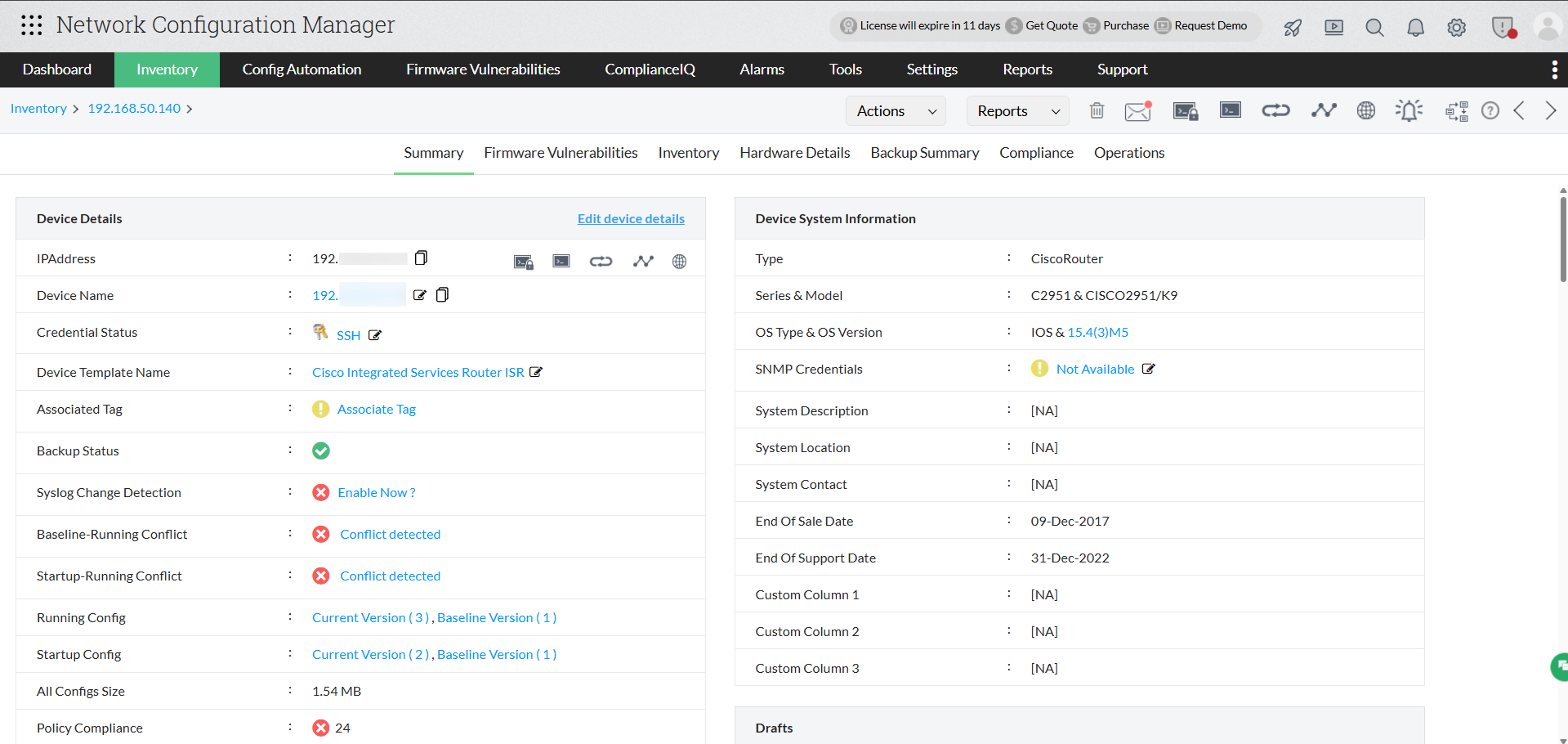Click the Enable Now link for Syslog Change Detection

pyautogui.click(x=377, y=492)
